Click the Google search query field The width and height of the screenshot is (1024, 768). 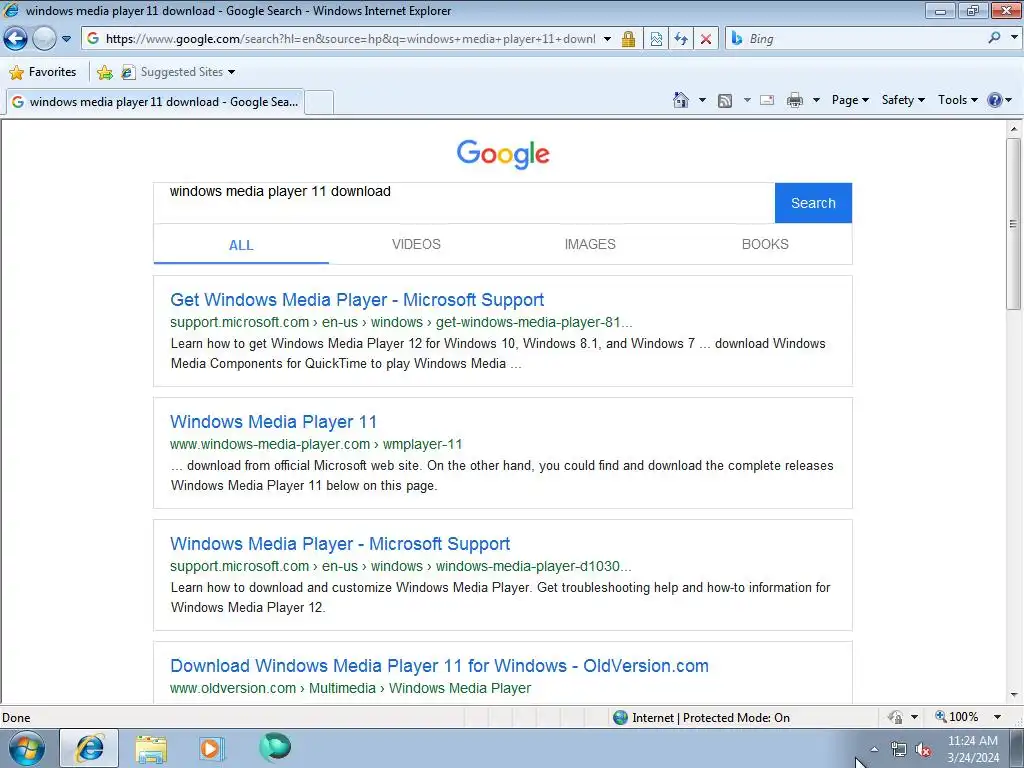464,203
